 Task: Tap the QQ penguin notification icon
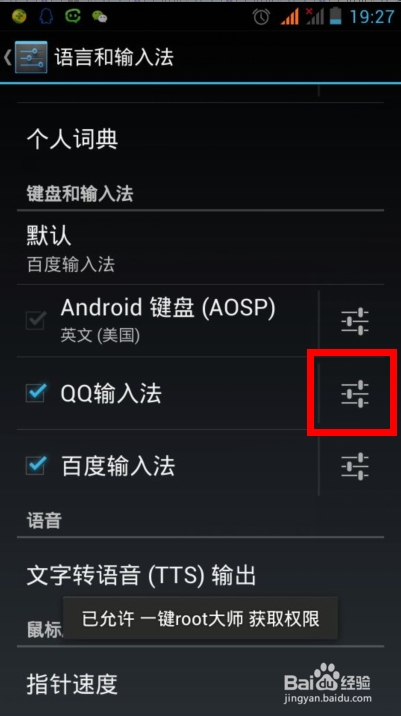coord(46,16)
